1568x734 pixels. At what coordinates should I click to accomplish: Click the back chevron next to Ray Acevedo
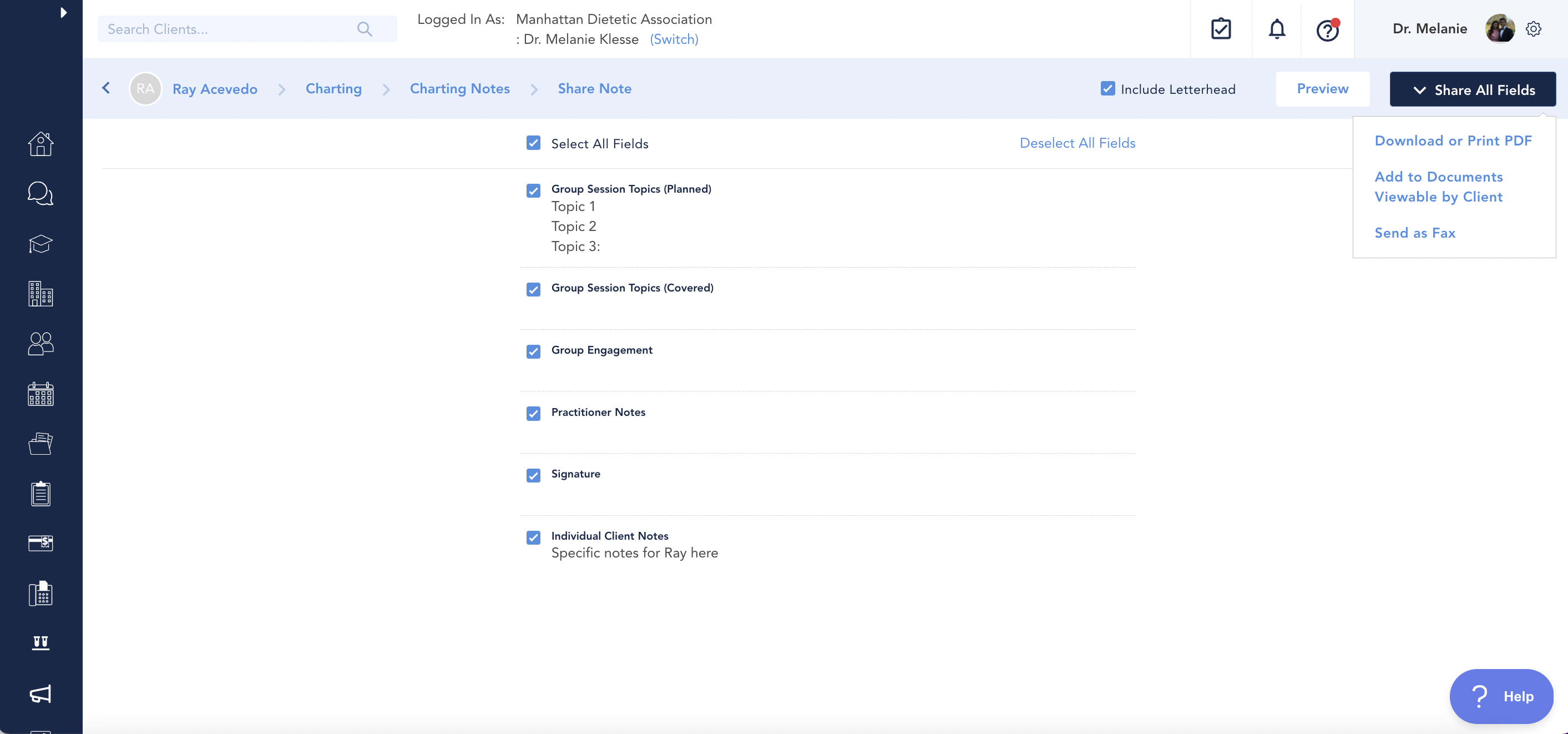[x=106, y=88]
